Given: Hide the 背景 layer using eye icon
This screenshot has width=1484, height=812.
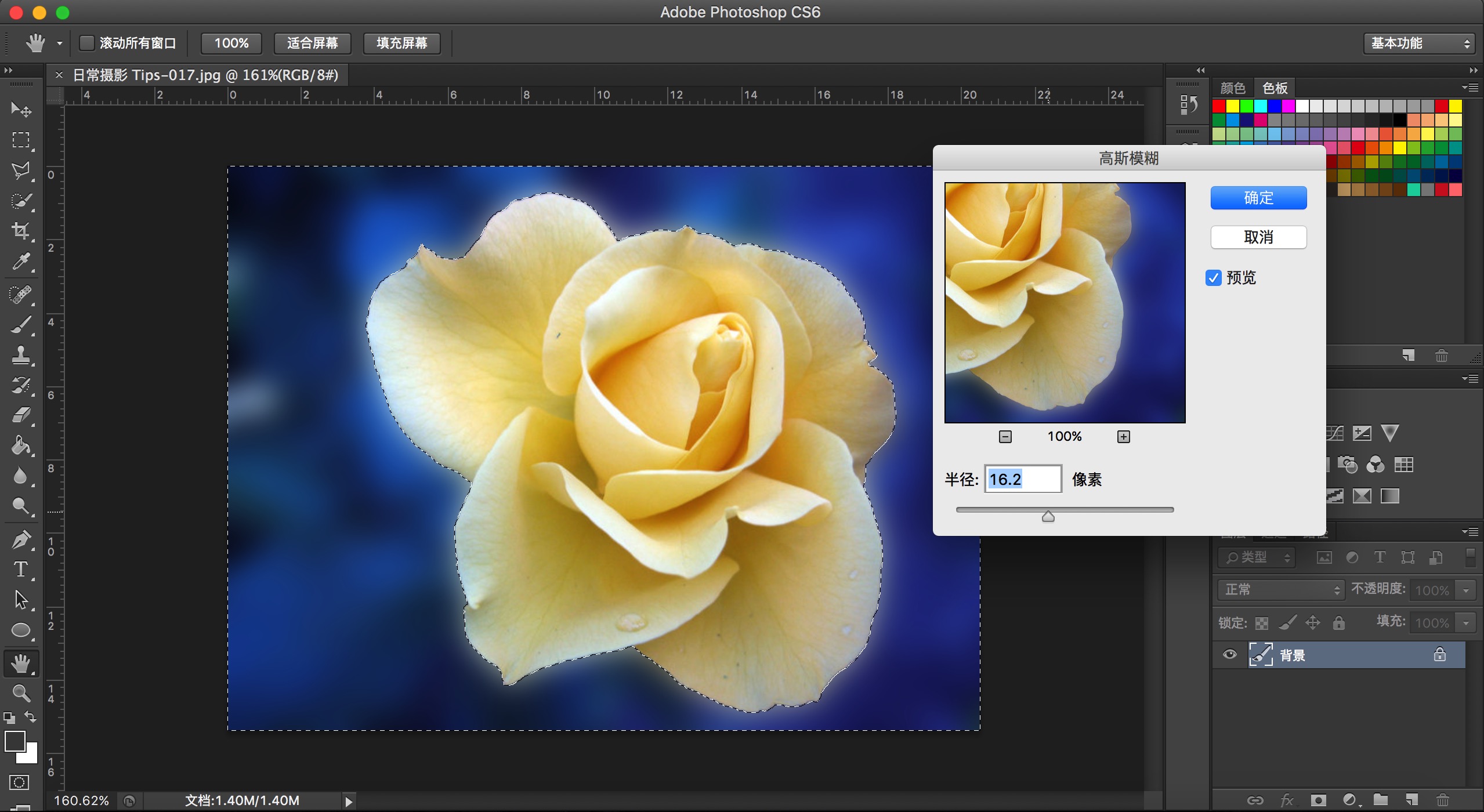Looking at the screenshot, I should click(x=1229, y=655).
